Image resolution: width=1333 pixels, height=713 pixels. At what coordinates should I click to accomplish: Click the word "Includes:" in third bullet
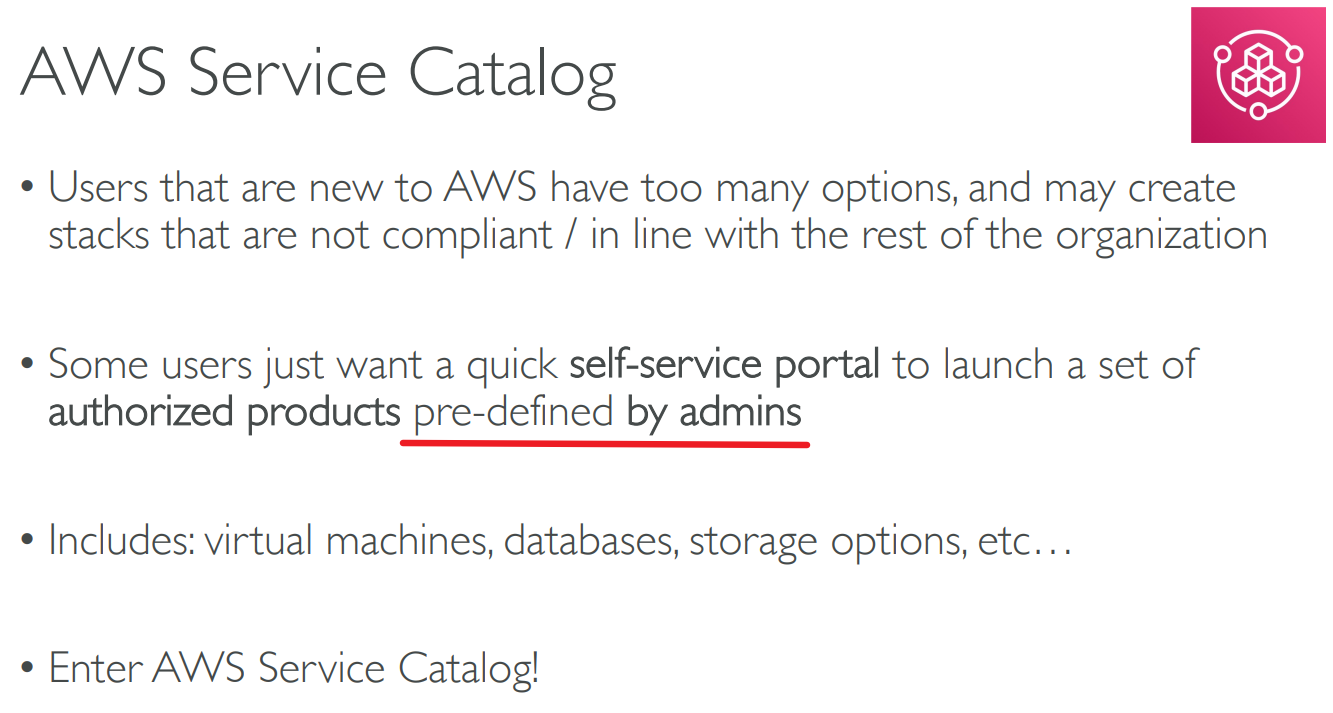coord(121,541)
